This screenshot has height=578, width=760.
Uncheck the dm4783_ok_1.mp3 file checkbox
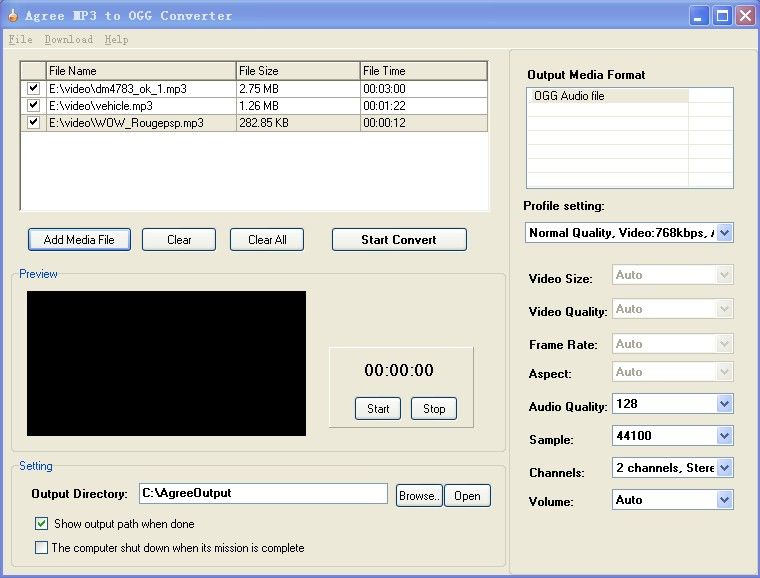[33, 88]
